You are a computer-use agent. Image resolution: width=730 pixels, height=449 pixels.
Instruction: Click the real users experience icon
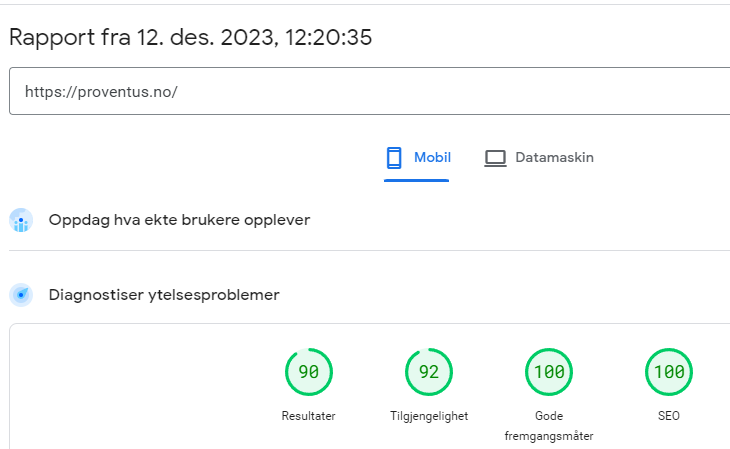click(x=21, y=220)
